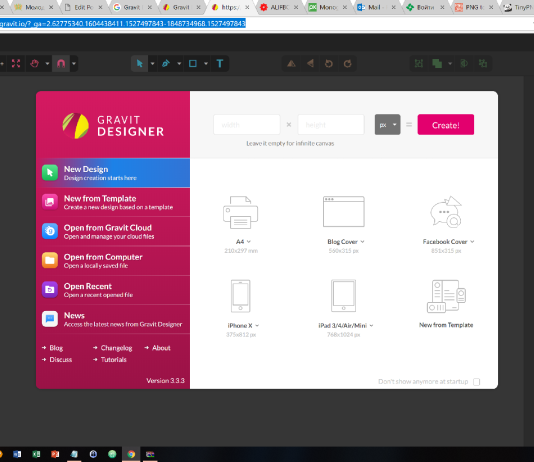
Task: Choose New from Template thumbnail
Action: pyautogui.click(x=446, y=296)
